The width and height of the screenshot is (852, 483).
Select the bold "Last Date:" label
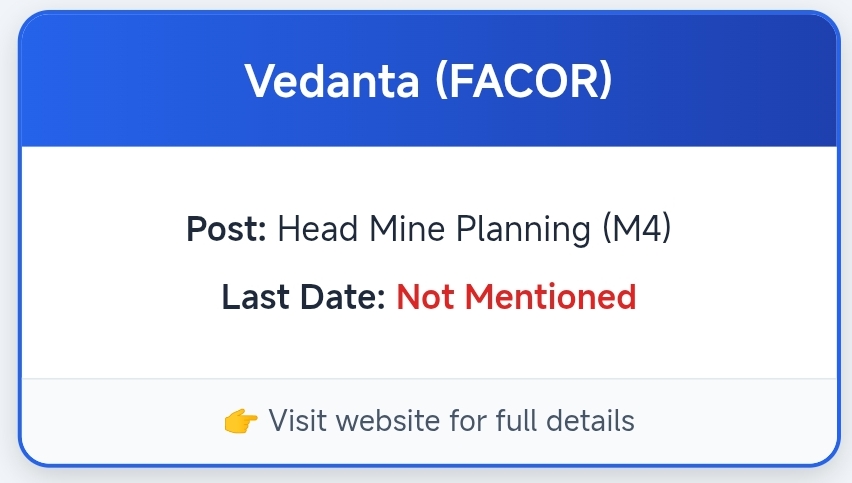(304, 297)
